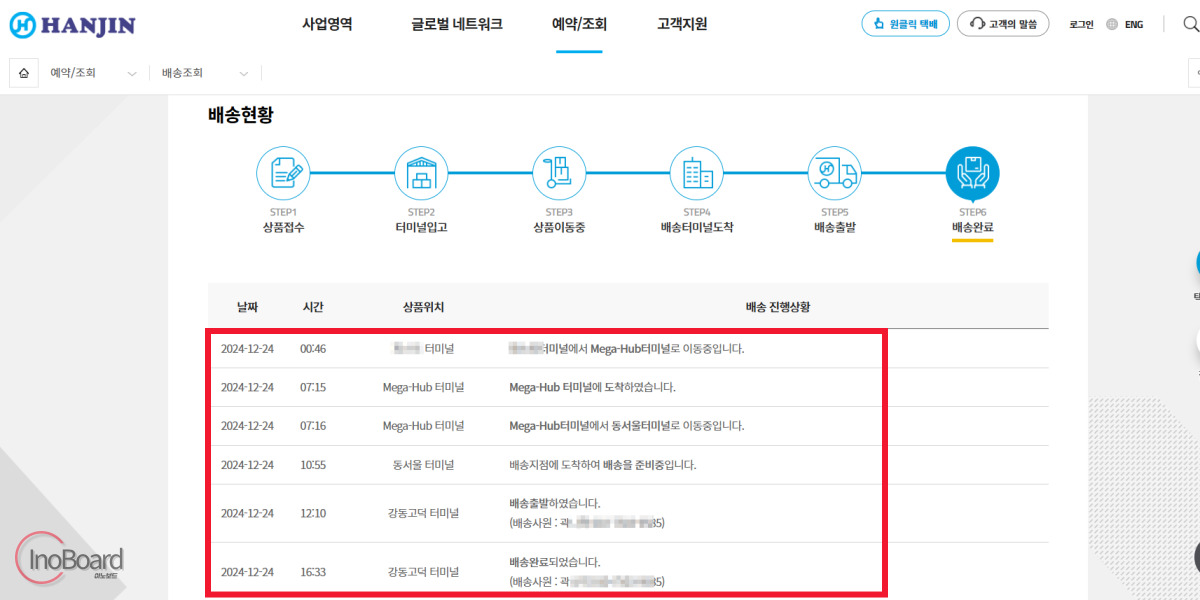1200x600 pixels.
Task: Select the STEP5 배송출발 truck icon
Action: 835,173
